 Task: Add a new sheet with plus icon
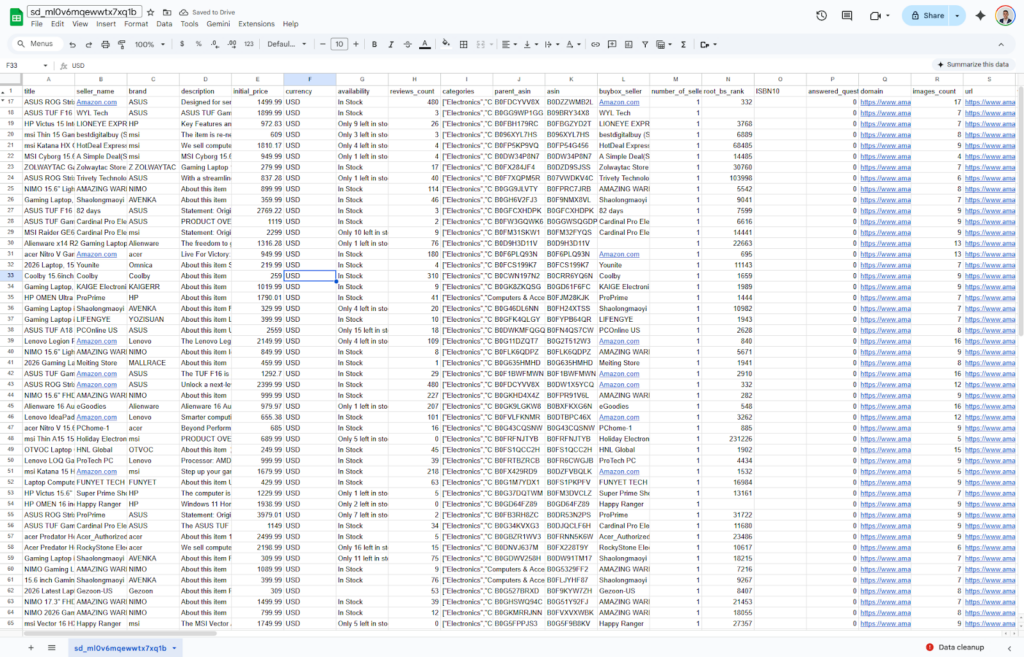tap(31, 647)
